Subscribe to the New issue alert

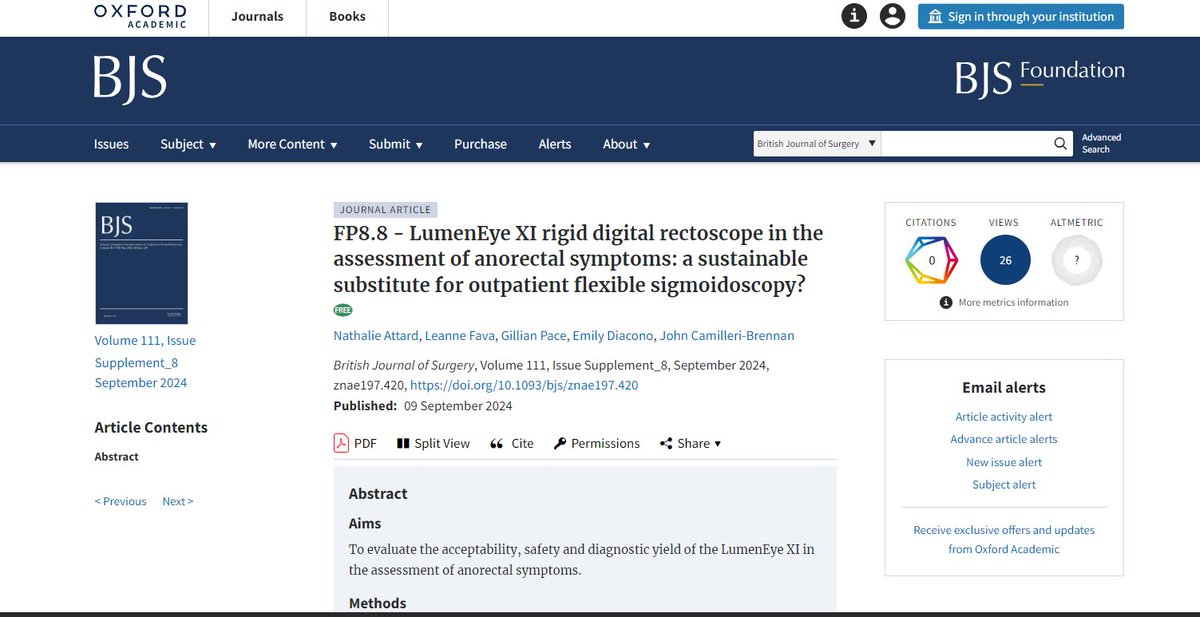(1004, 461)
